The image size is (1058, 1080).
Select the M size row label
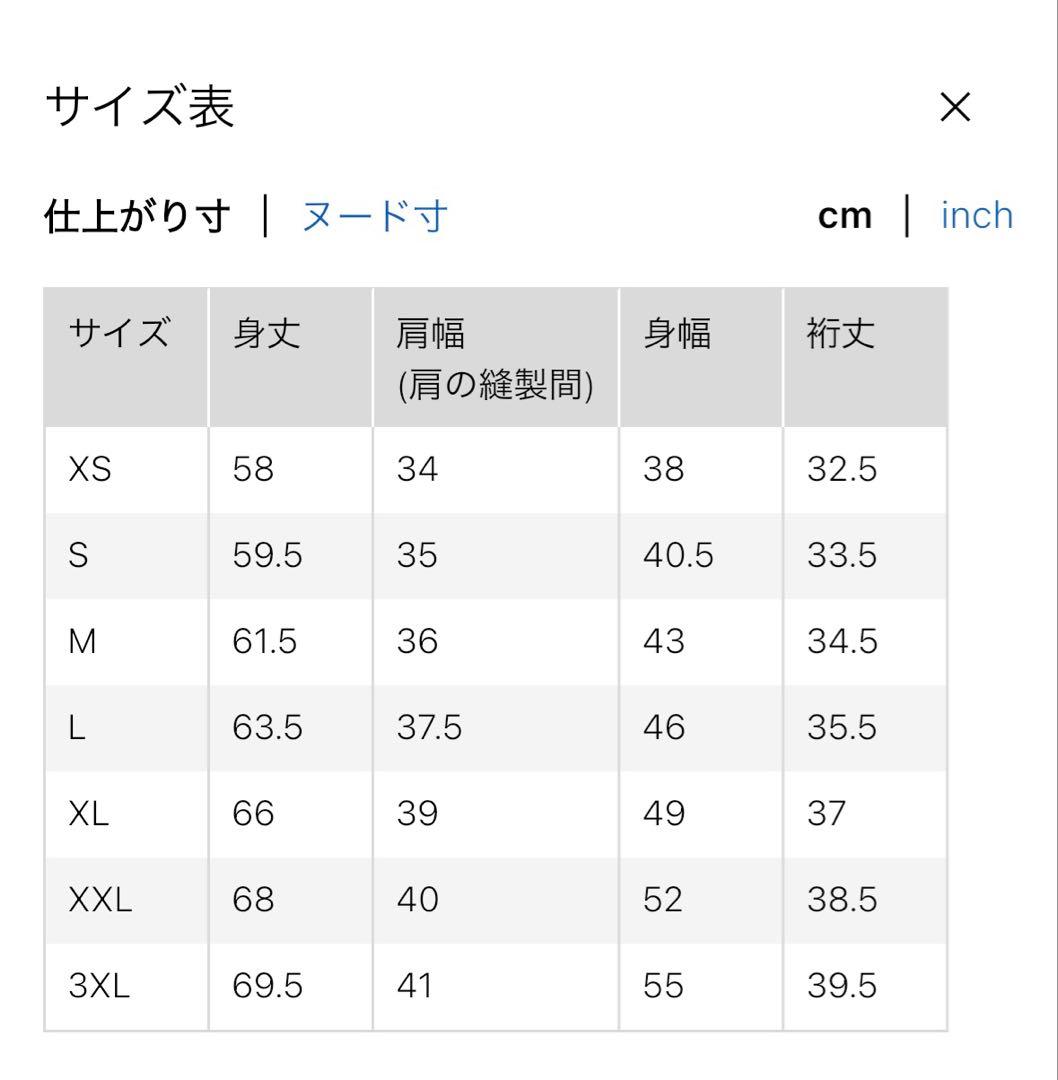click(82, 642)
